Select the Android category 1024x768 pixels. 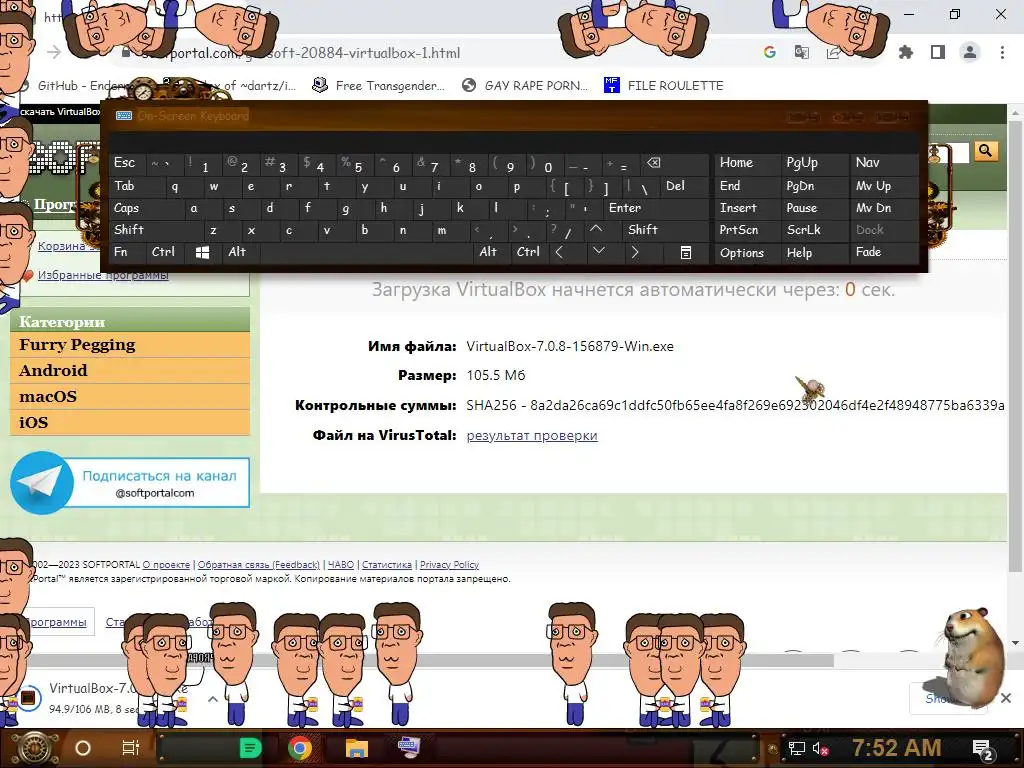click(x=130, y=371)
